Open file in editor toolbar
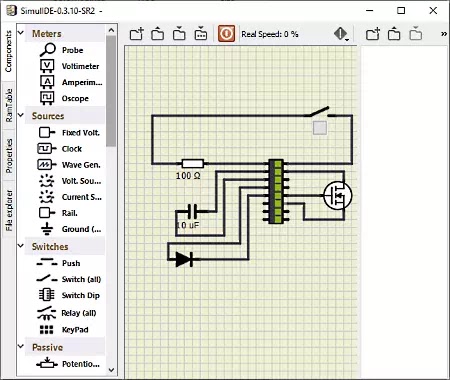450x380 pixels. [x=394, y=34]
